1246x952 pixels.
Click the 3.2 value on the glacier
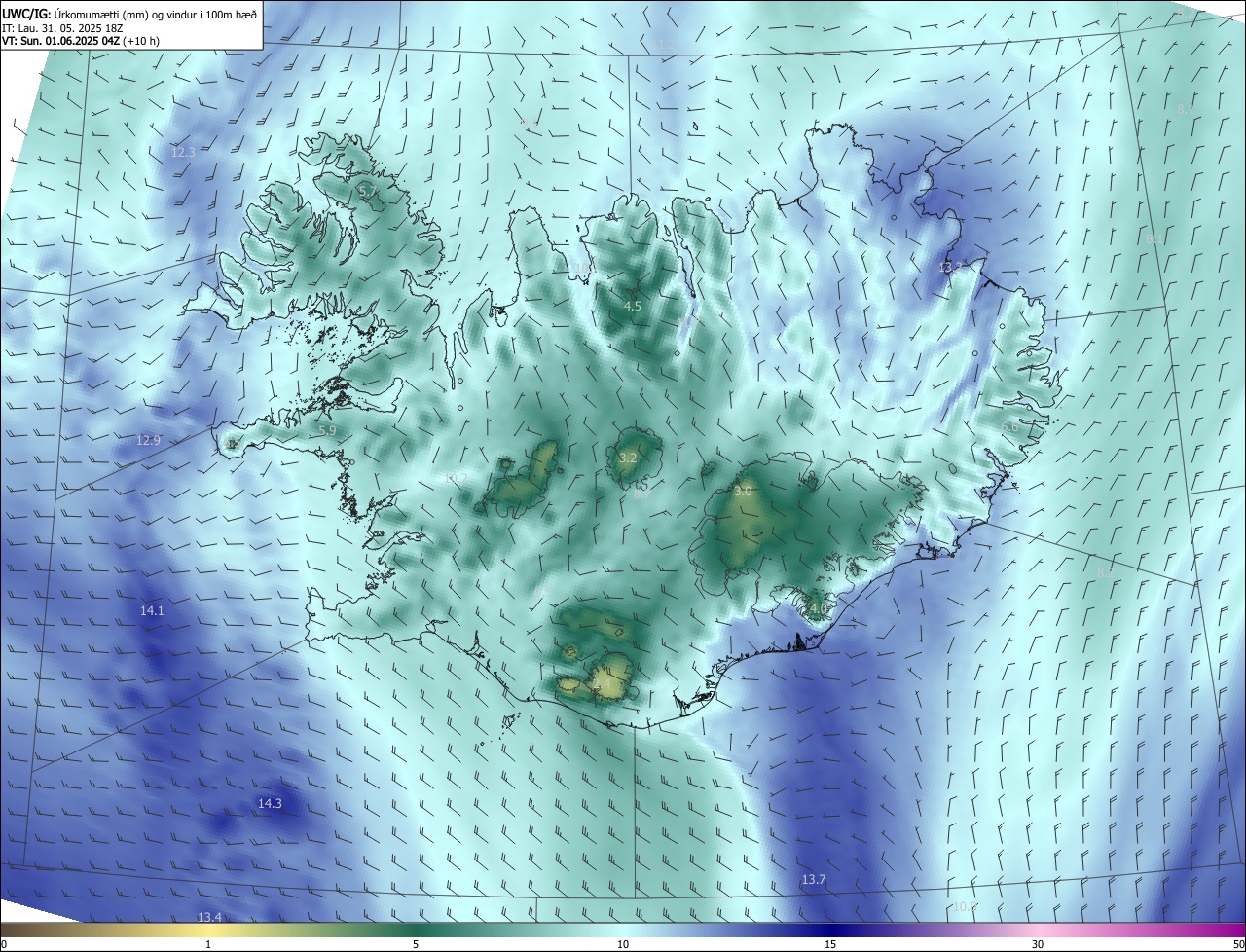[x=628, y=458]
